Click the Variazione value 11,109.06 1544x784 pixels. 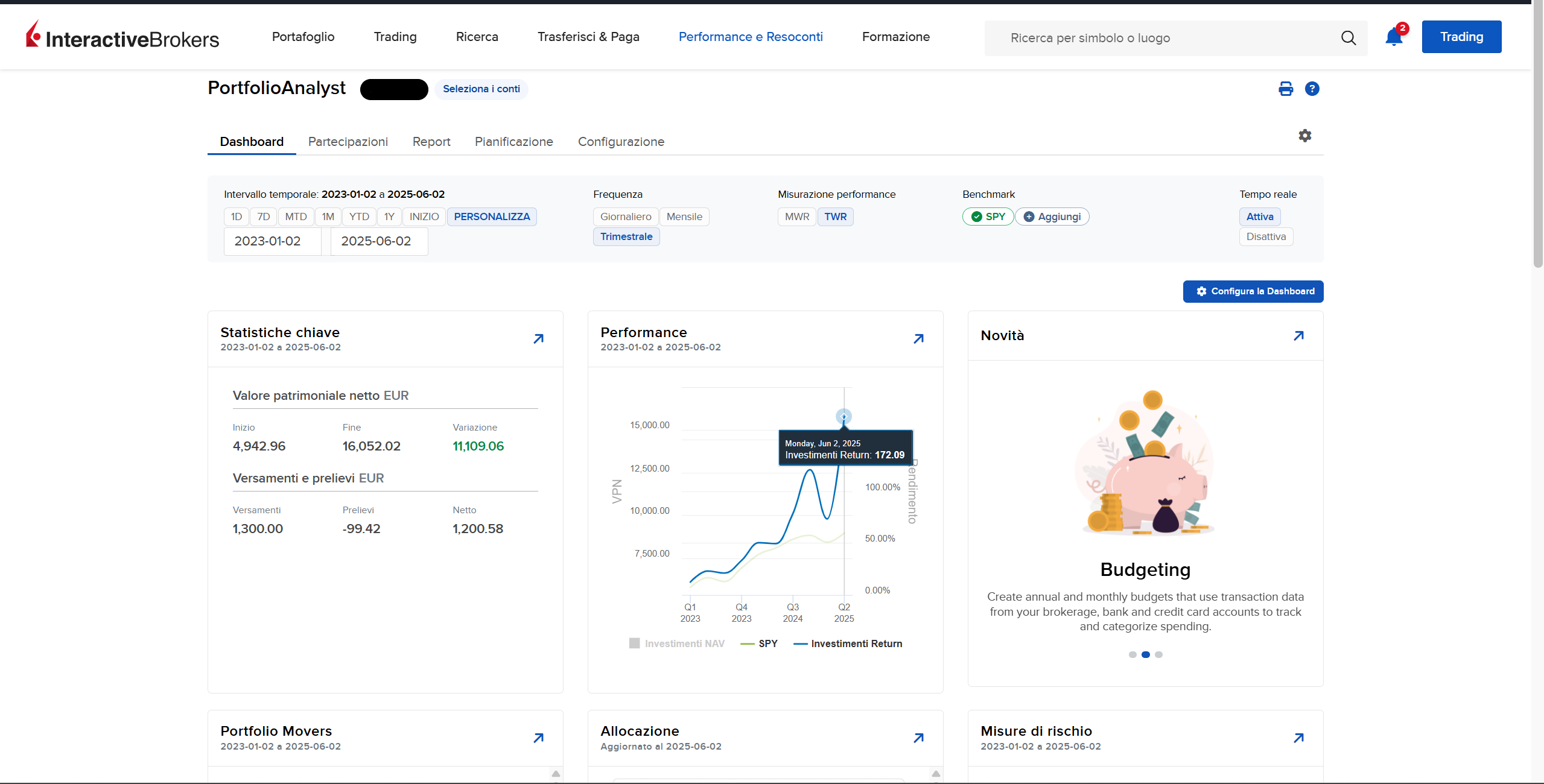click(x=478, y=446)
